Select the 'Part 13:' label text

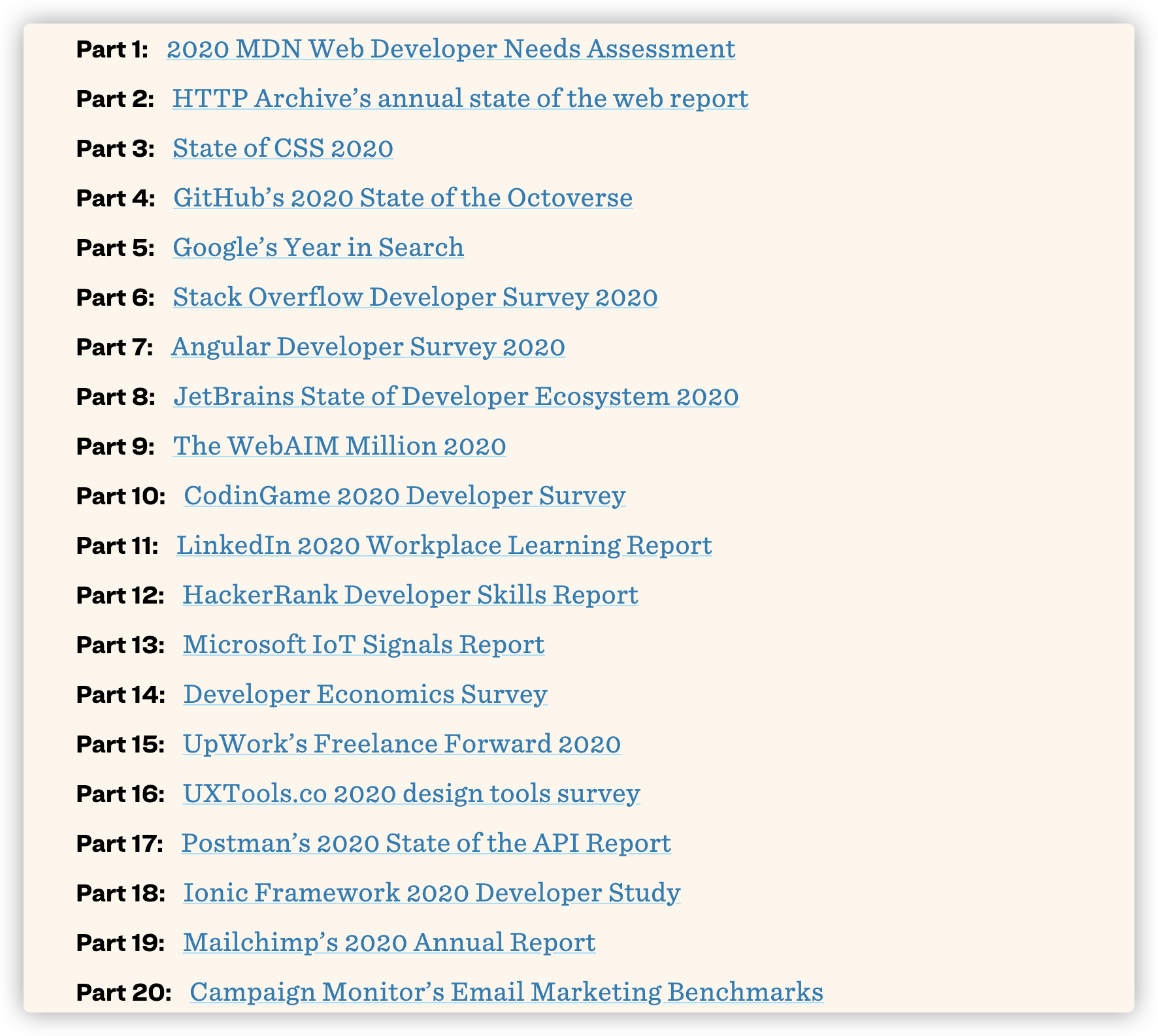121,645
